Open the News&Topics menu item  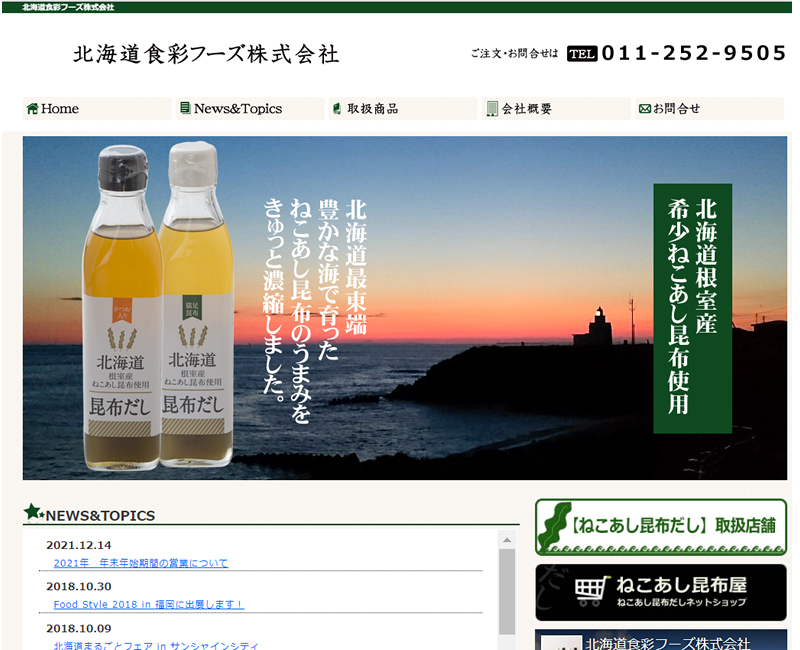tap(250, 109)
